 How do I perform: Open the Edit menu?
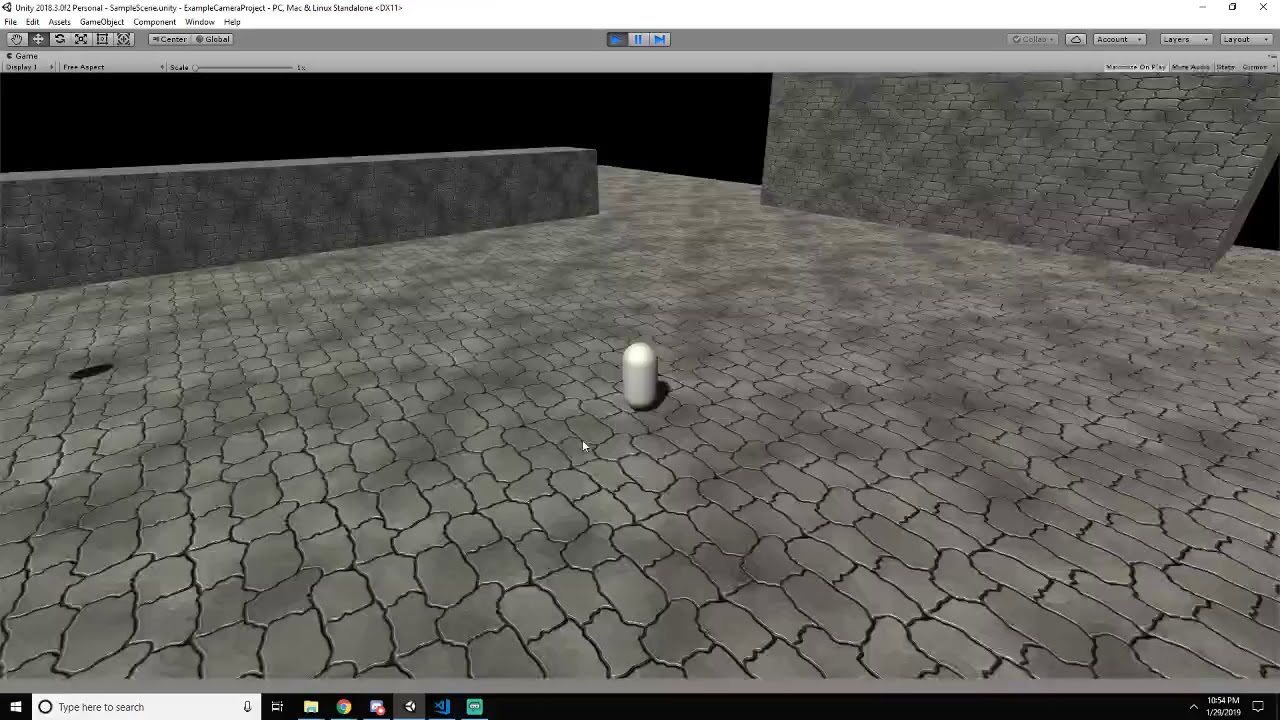click(x=33, y=22)
